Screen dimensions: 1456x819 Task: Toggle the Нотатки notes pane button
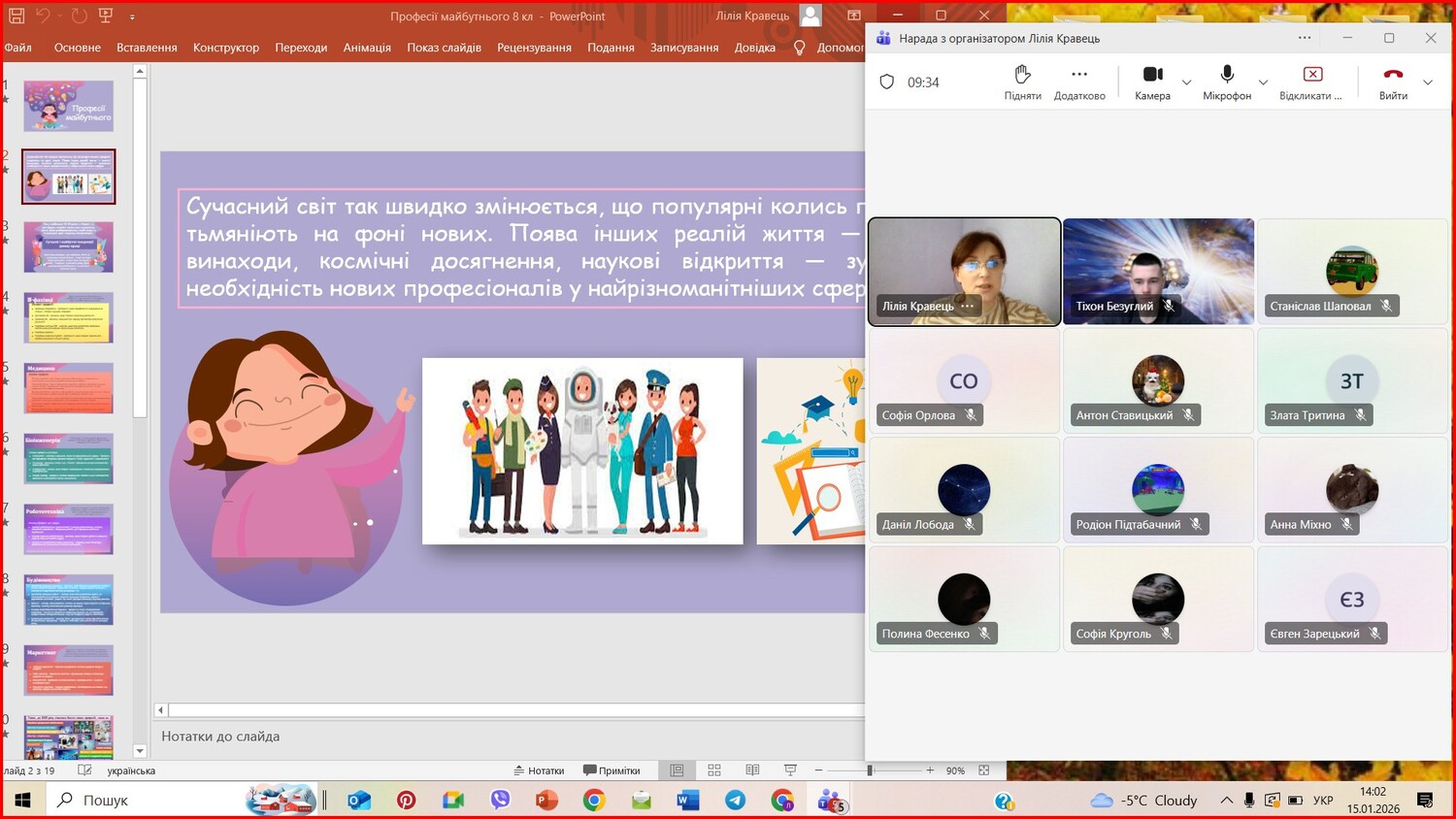[539, 770]
